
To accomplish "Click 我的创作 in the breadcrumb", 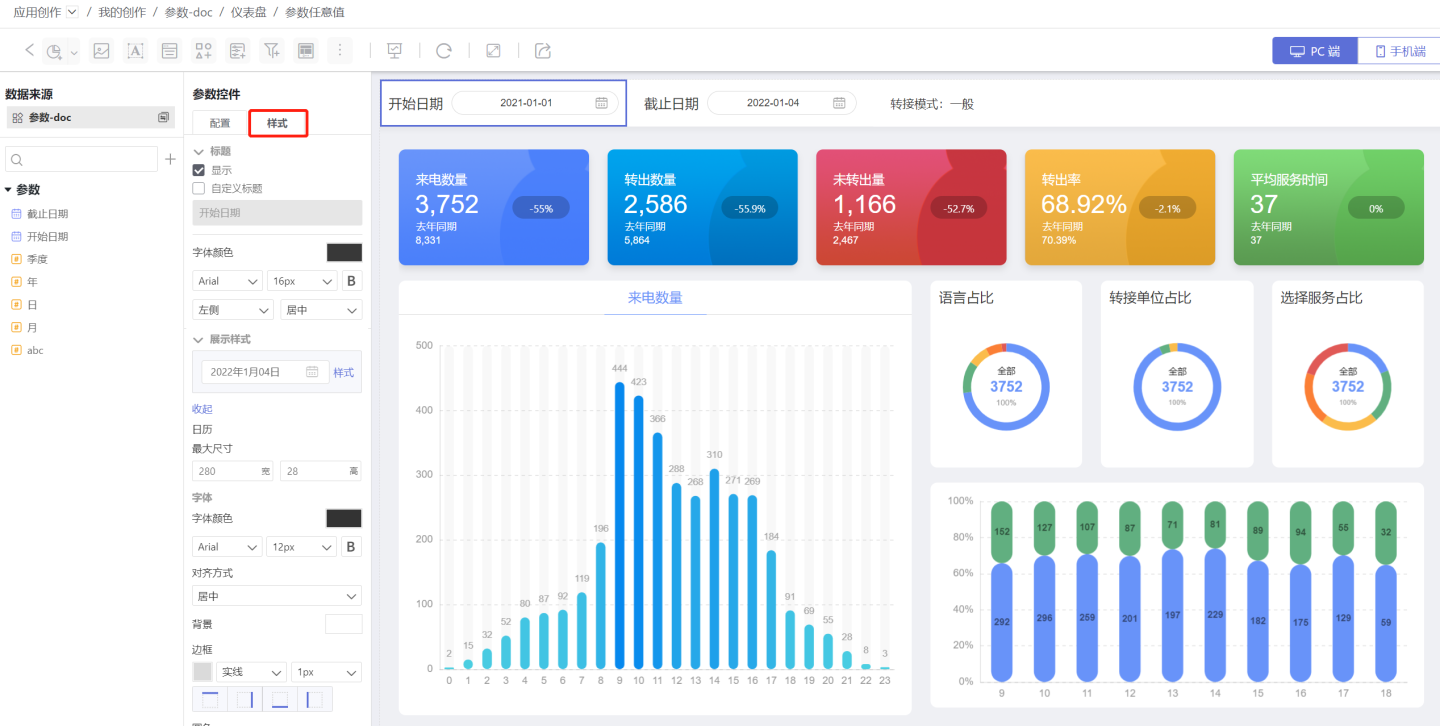I will click(122, 12).
